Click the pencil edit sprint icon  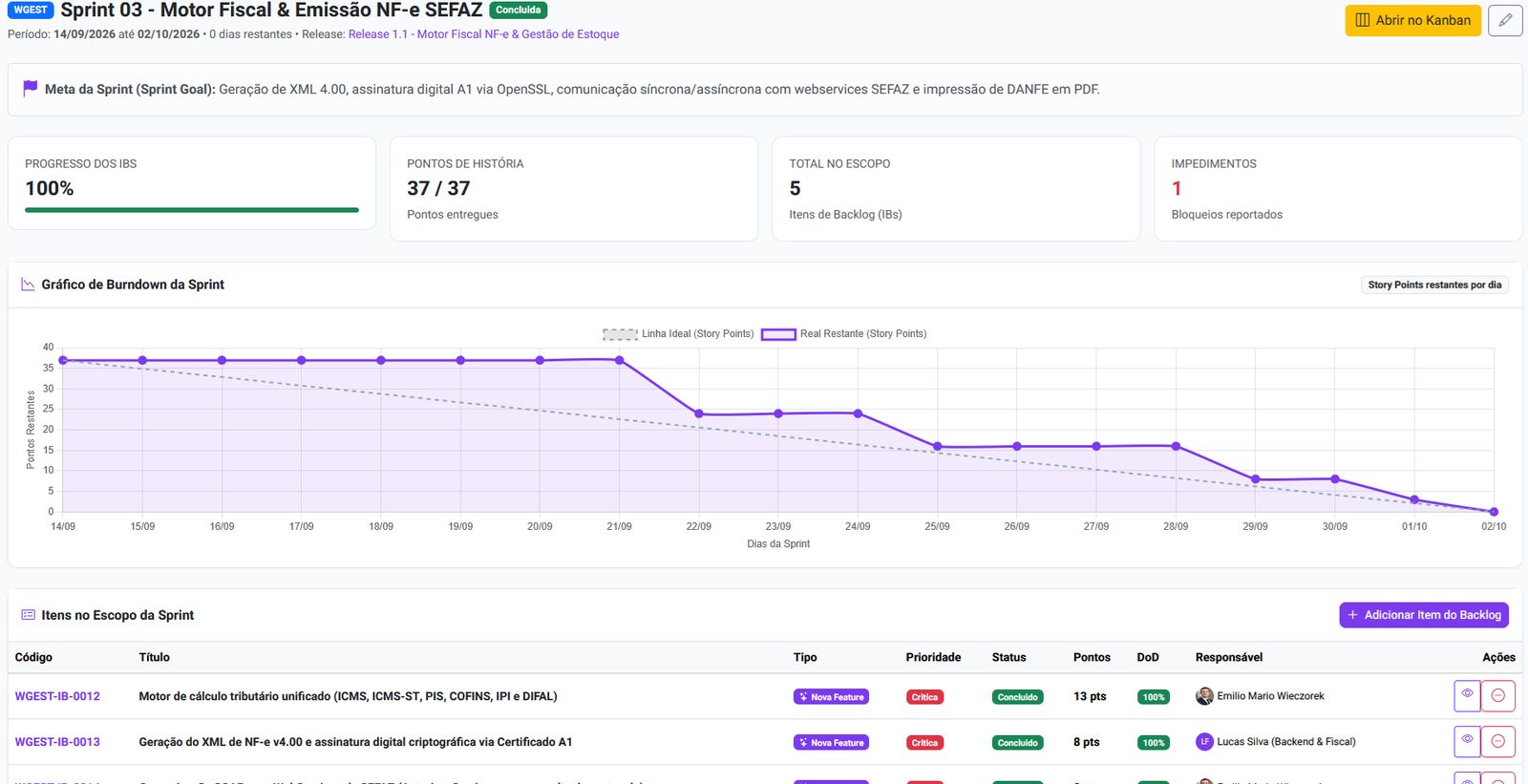point(1505,20)
